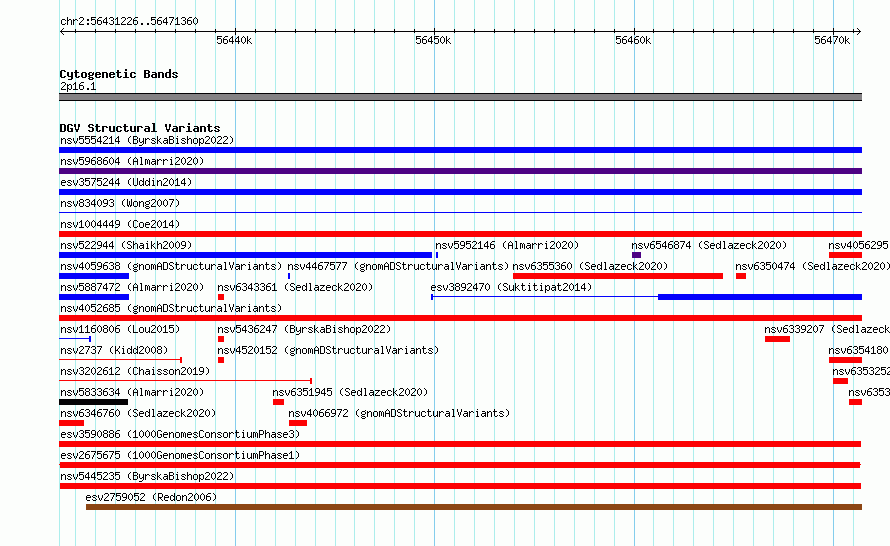Open esv2759052 (Redon2006) label
The width and height of the screenshot is (890, 546).
(x=151, y=497)
